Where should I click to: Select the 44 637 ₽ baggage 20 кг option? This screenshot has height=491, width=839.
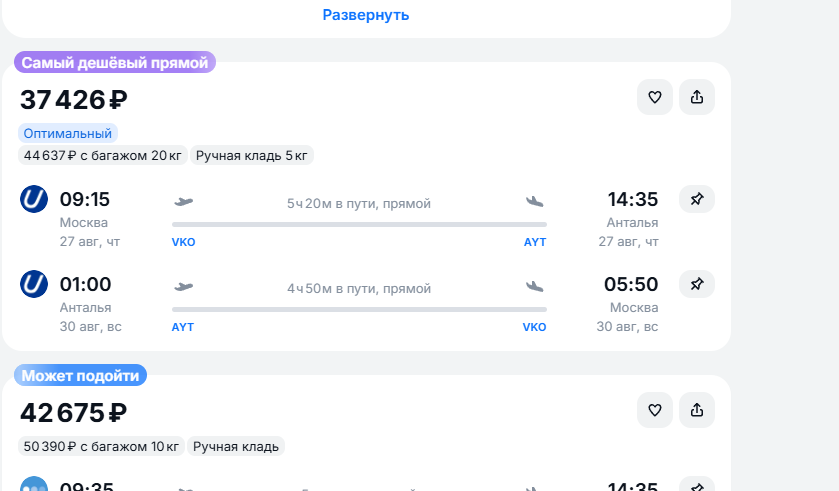[x=103, y=156]
